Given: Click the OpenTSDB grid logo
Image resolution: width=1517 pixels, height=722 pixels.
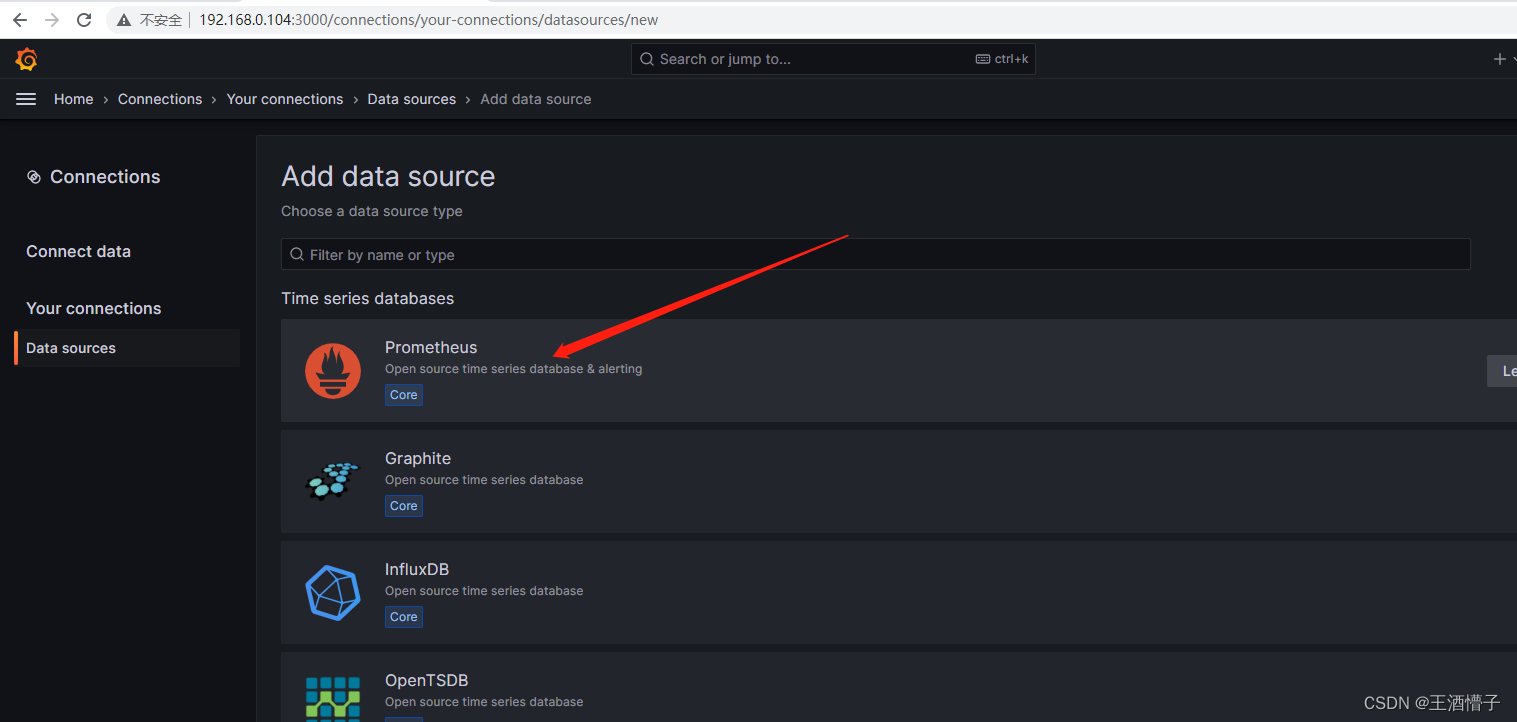Looking at the screenshot, I should [x=333, y=698].
